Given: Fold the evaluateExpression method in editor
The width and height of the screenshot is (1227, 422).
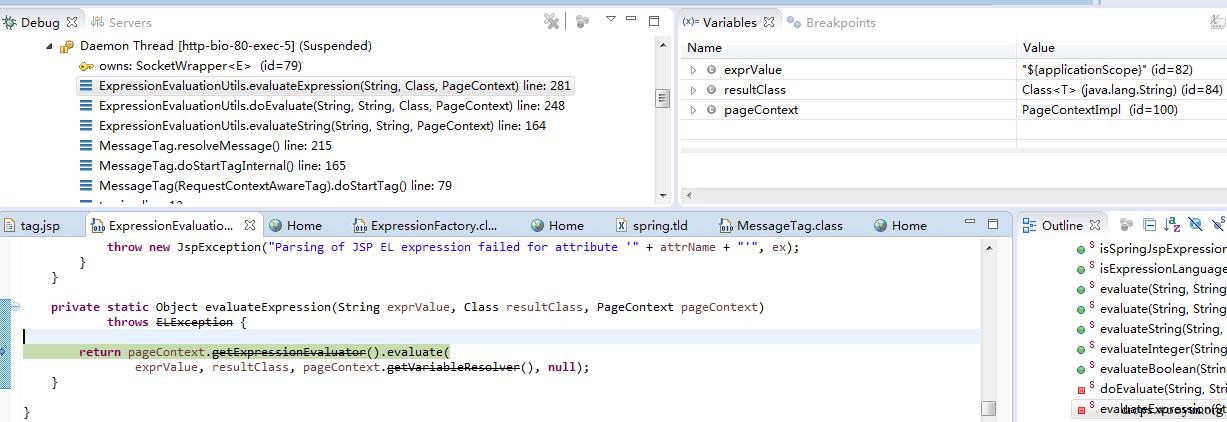Looking at the screenshot, I should [15, 307].
